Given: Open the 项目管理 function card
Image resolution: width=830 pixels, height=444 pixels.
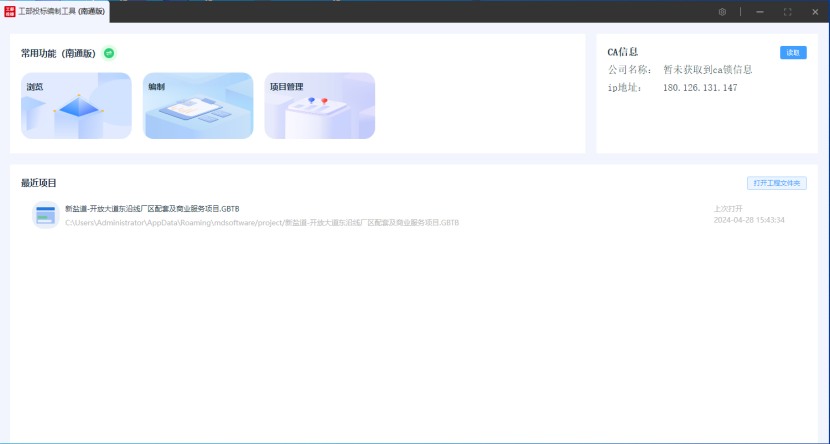Looking at the screenshot, I should pyautogui.click(x=320, y=105).
